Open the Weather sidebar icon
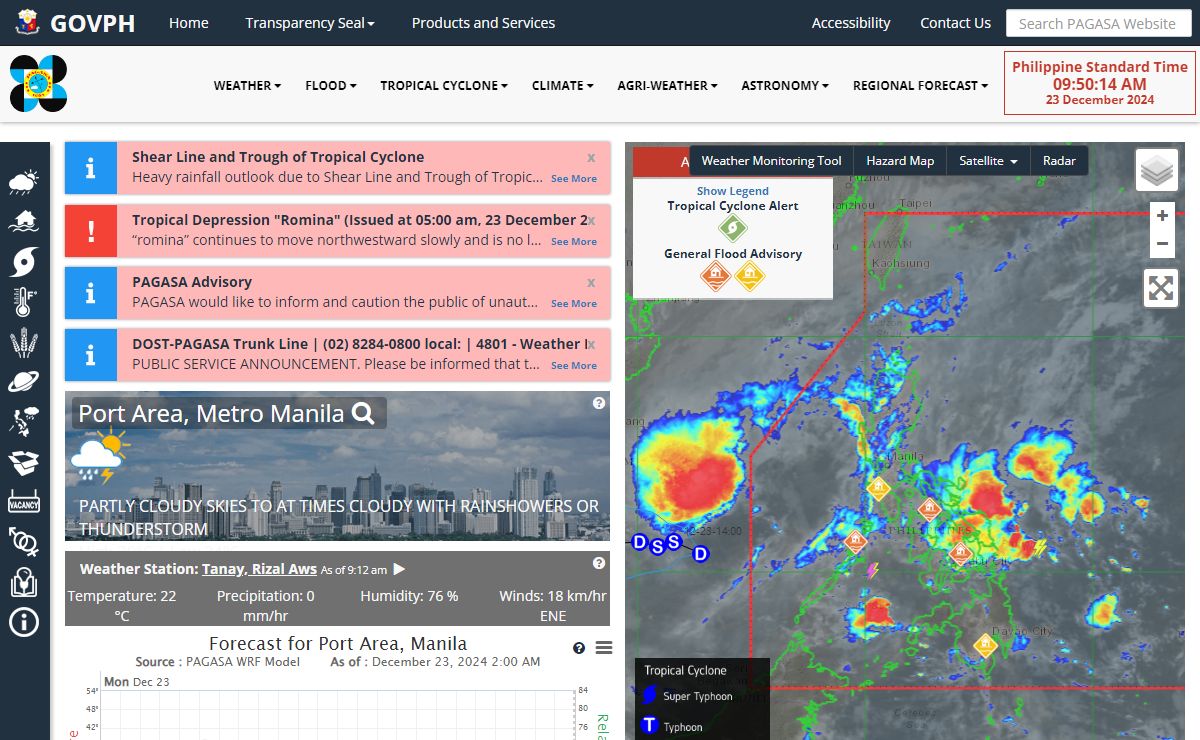Image resolution: width=1200 pixels, height=740 pixels. pyautogui.click(x=24, y=182)
